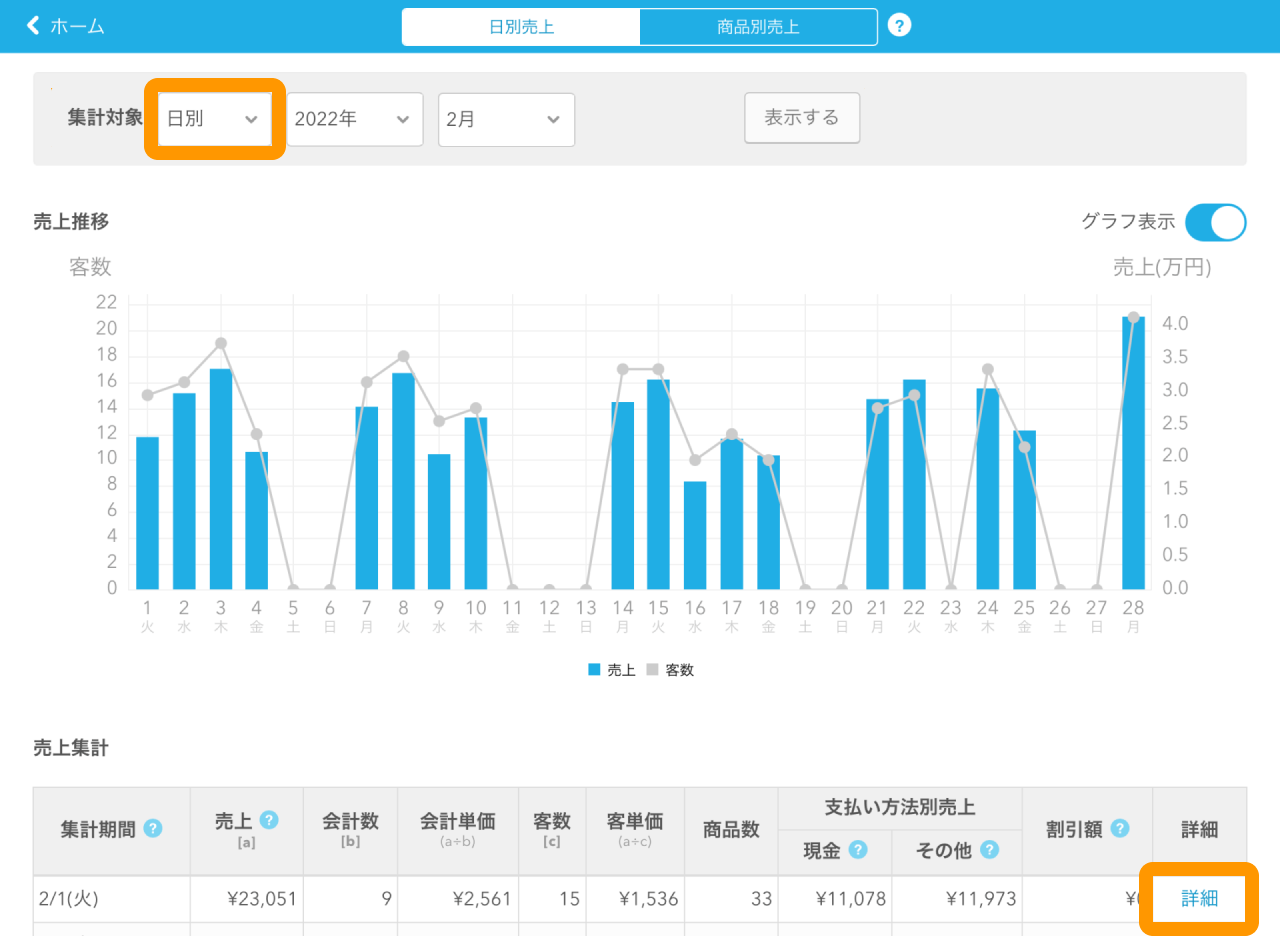Click help icon next to 割引額
Viewport: 1280px width, 936px height.
[x=1120, y=828]
